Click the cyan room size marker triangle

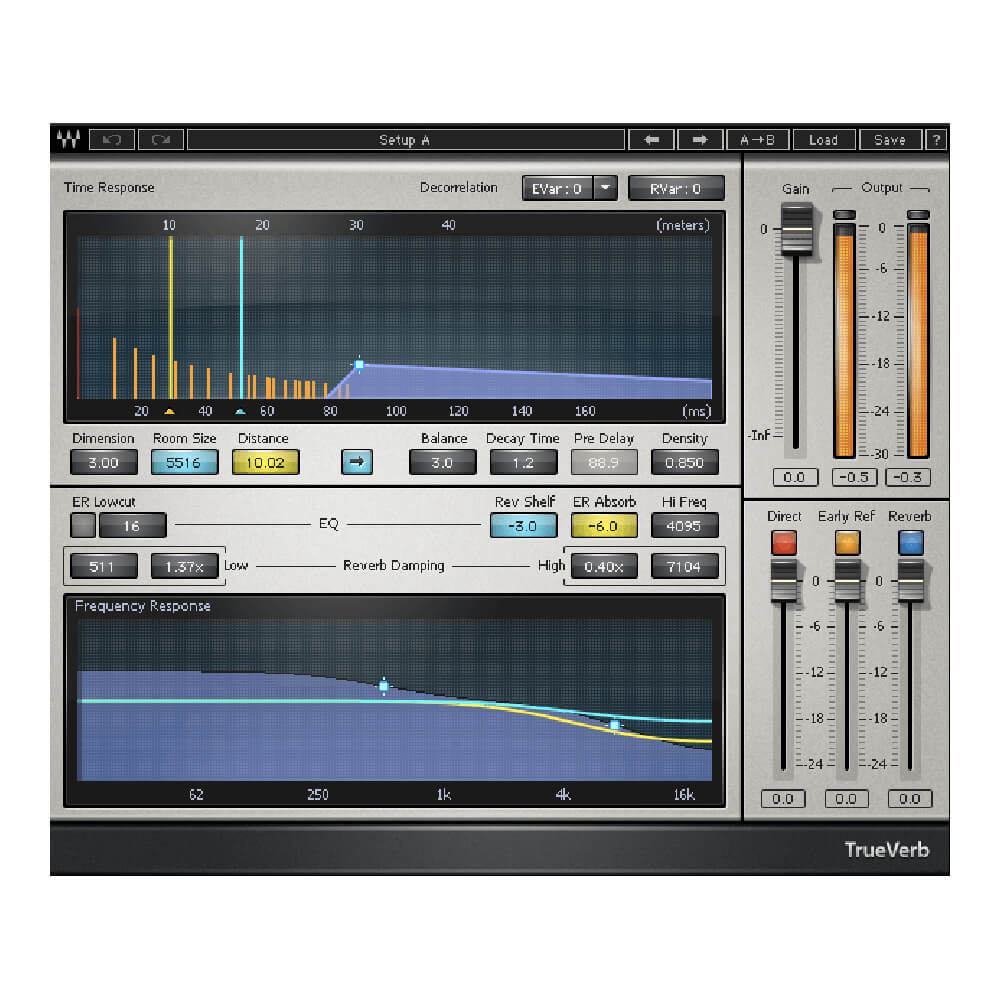click(240, 412)
